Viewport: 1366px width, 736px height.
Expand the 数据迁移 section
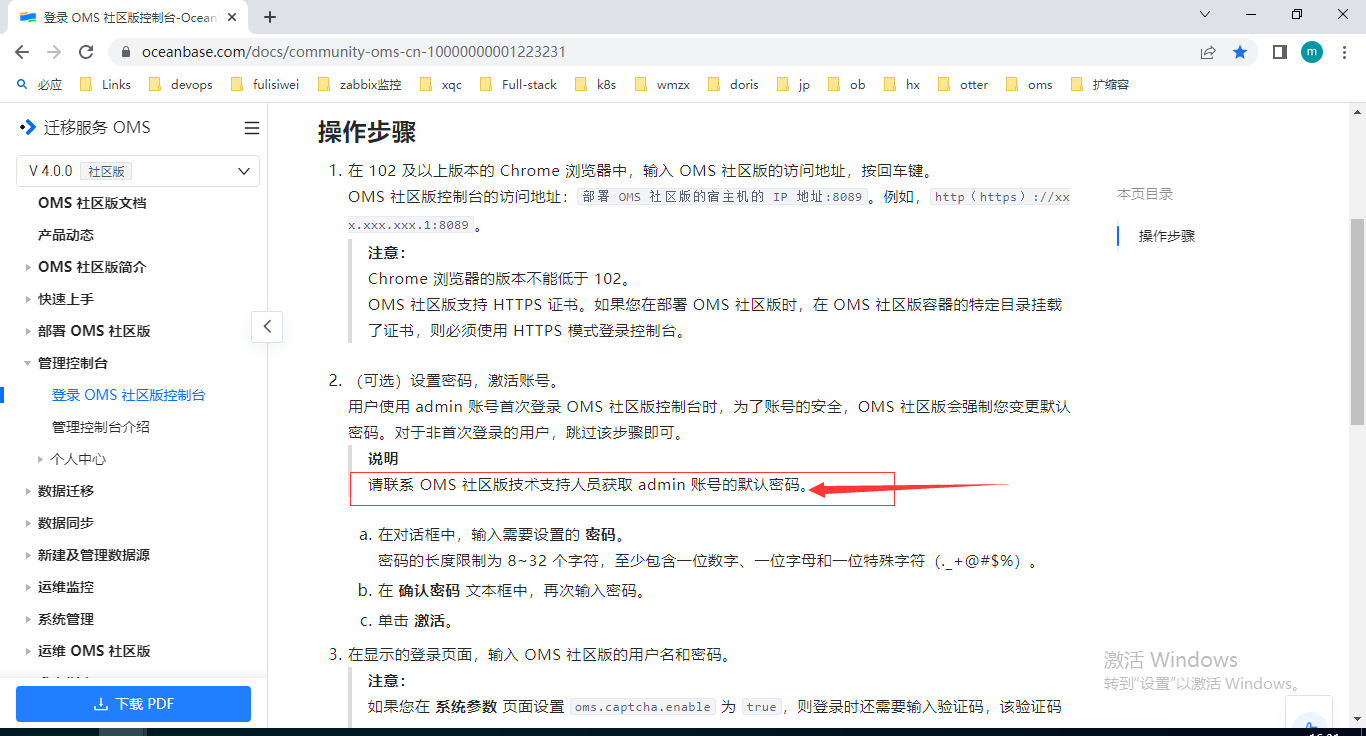coord(28,491)
